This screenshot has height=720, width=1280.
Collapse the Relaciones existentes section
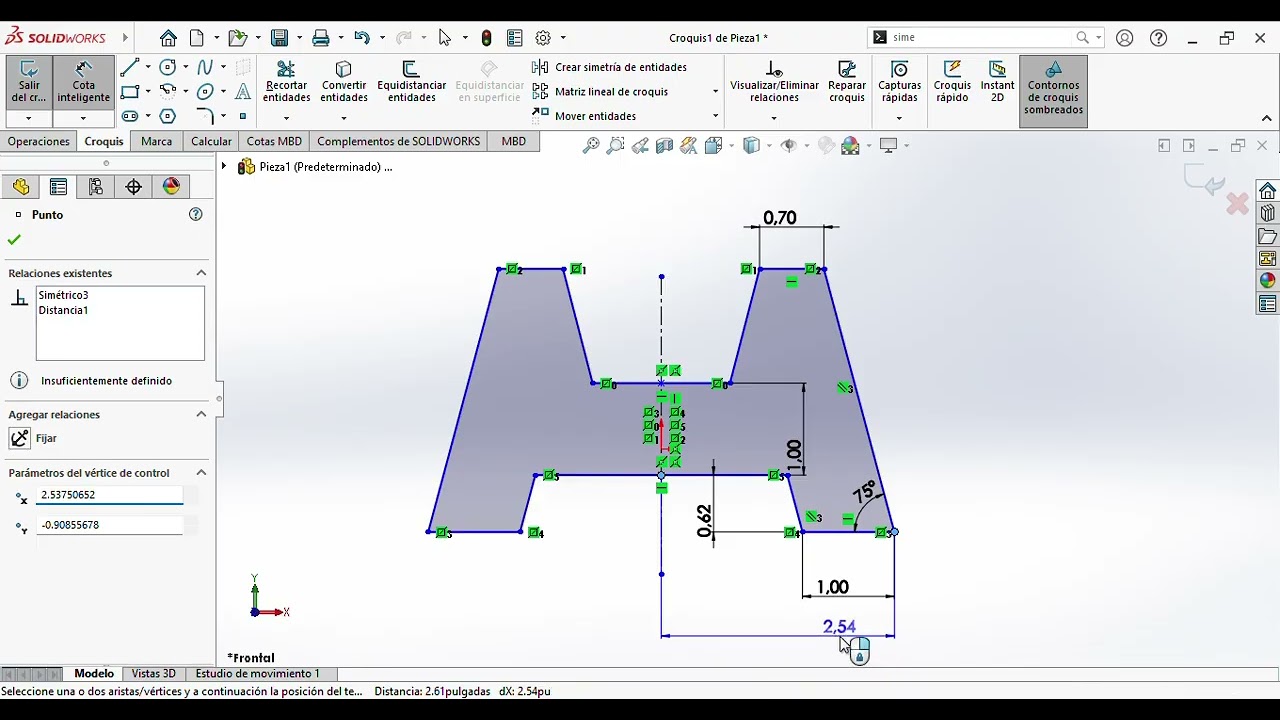click(201, 273)
